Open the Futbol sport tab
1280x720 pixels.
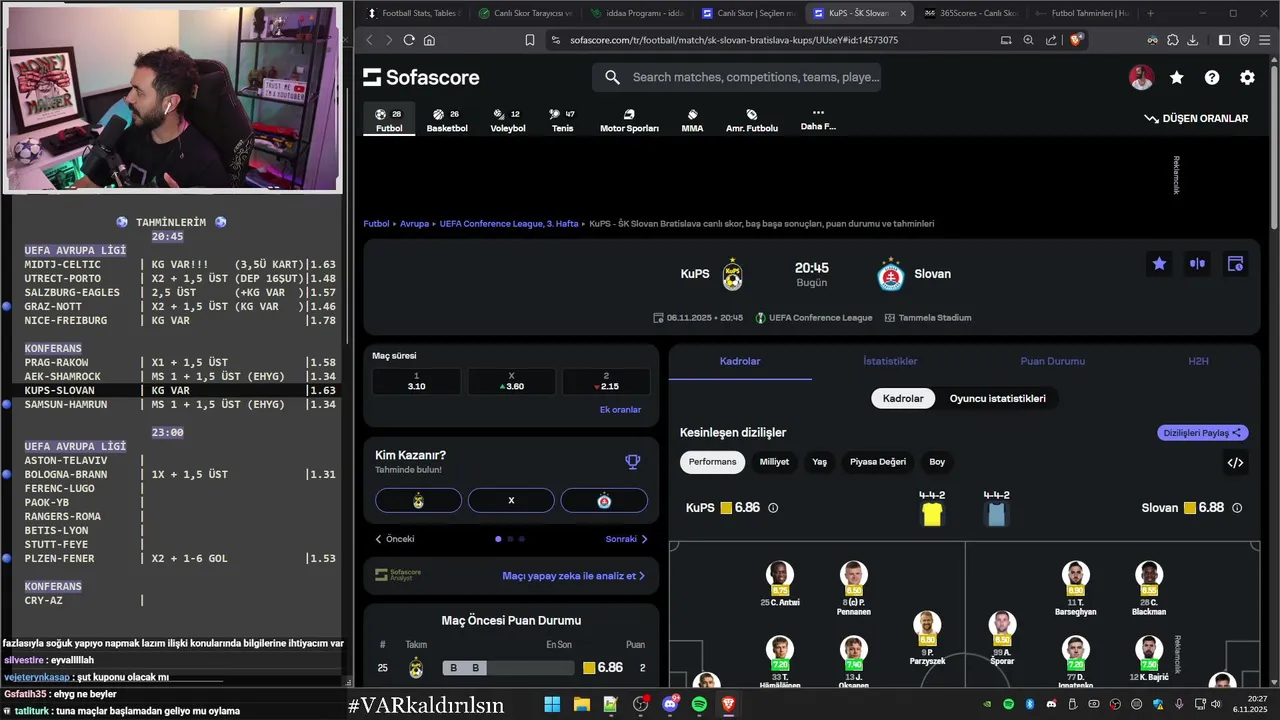click(389, 120)
